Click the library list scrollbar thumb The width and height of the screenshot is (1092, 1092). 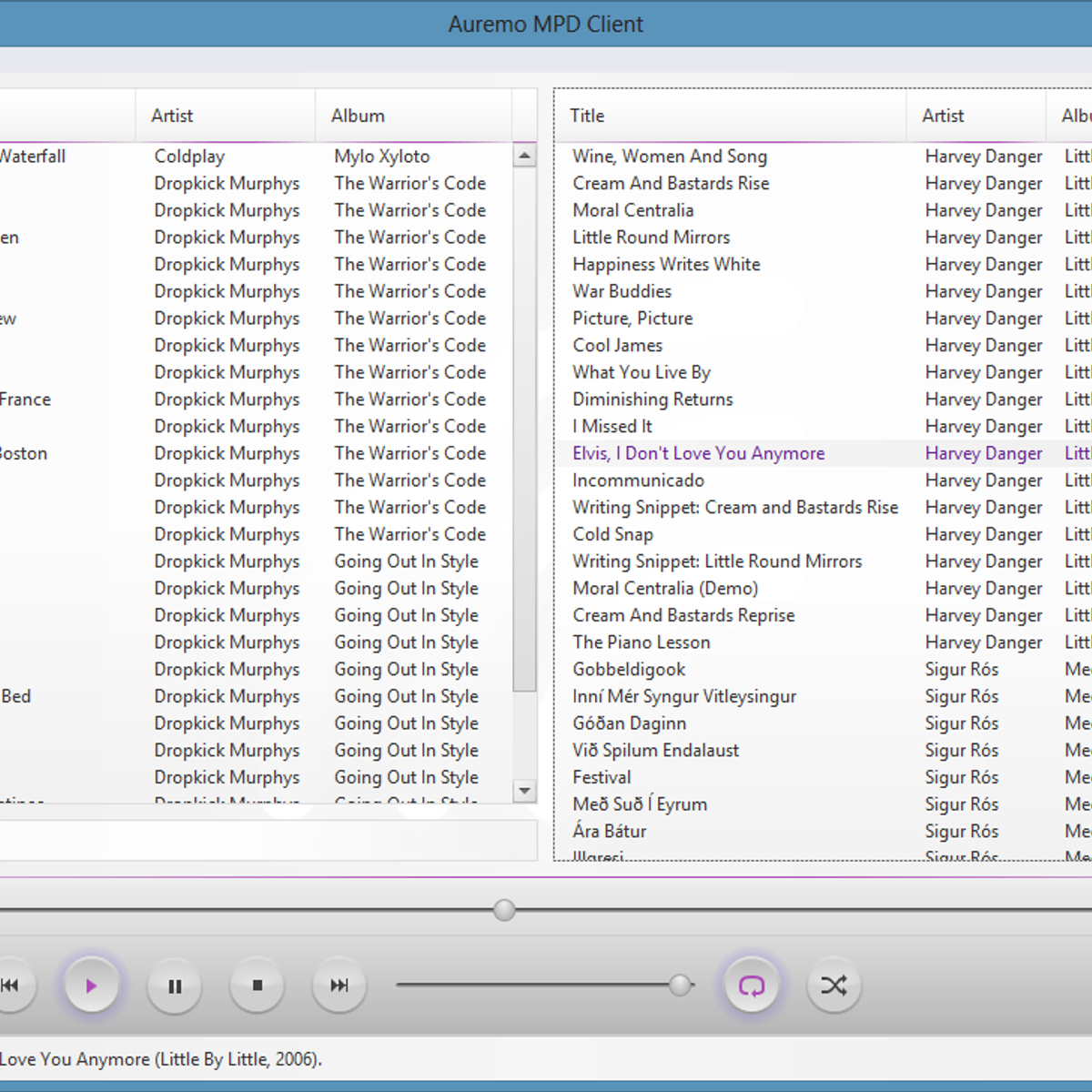524,430
